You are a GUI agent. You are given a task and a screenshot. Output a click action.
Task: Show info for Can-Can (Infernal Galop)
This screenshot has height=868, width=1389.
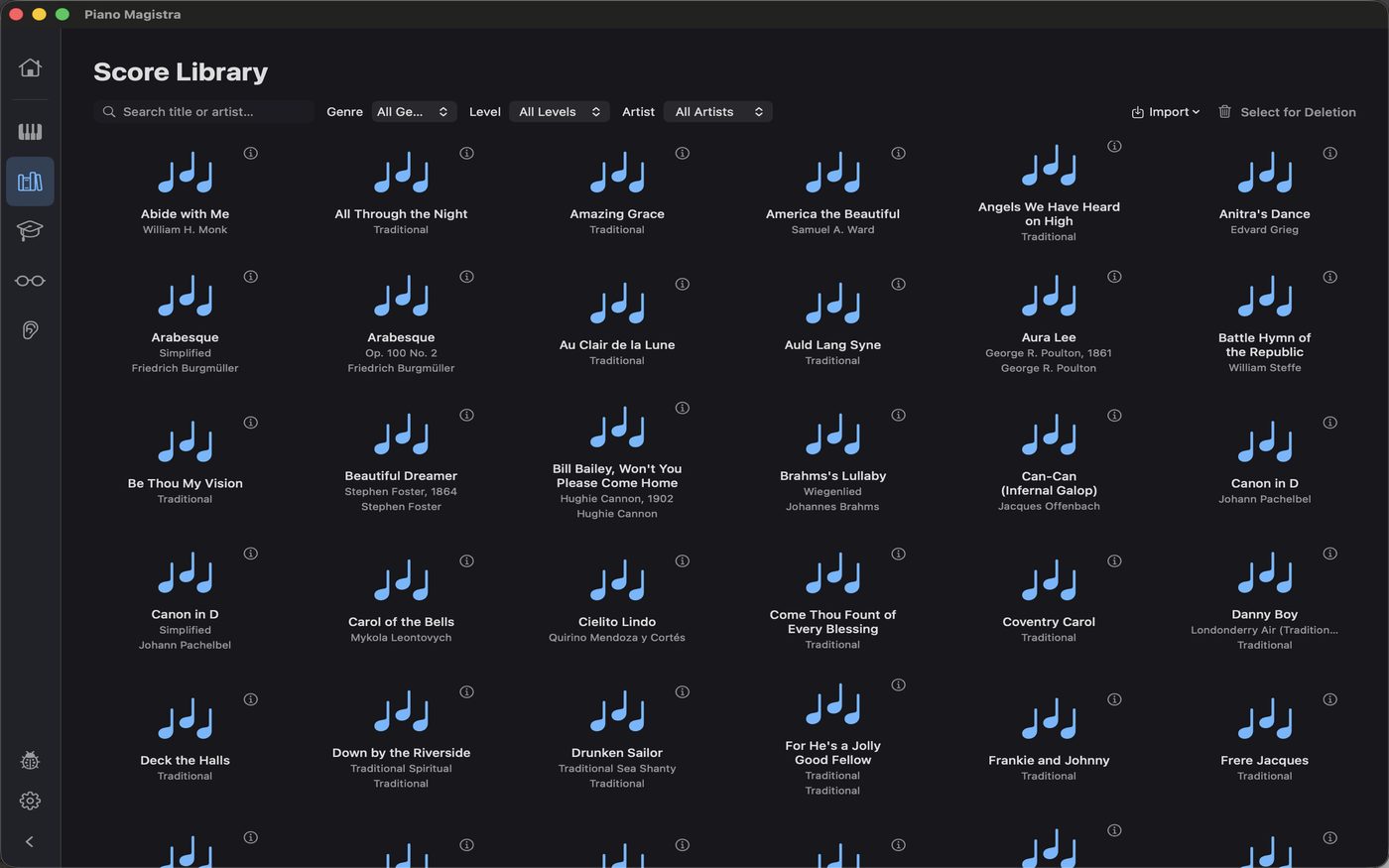1114,415
